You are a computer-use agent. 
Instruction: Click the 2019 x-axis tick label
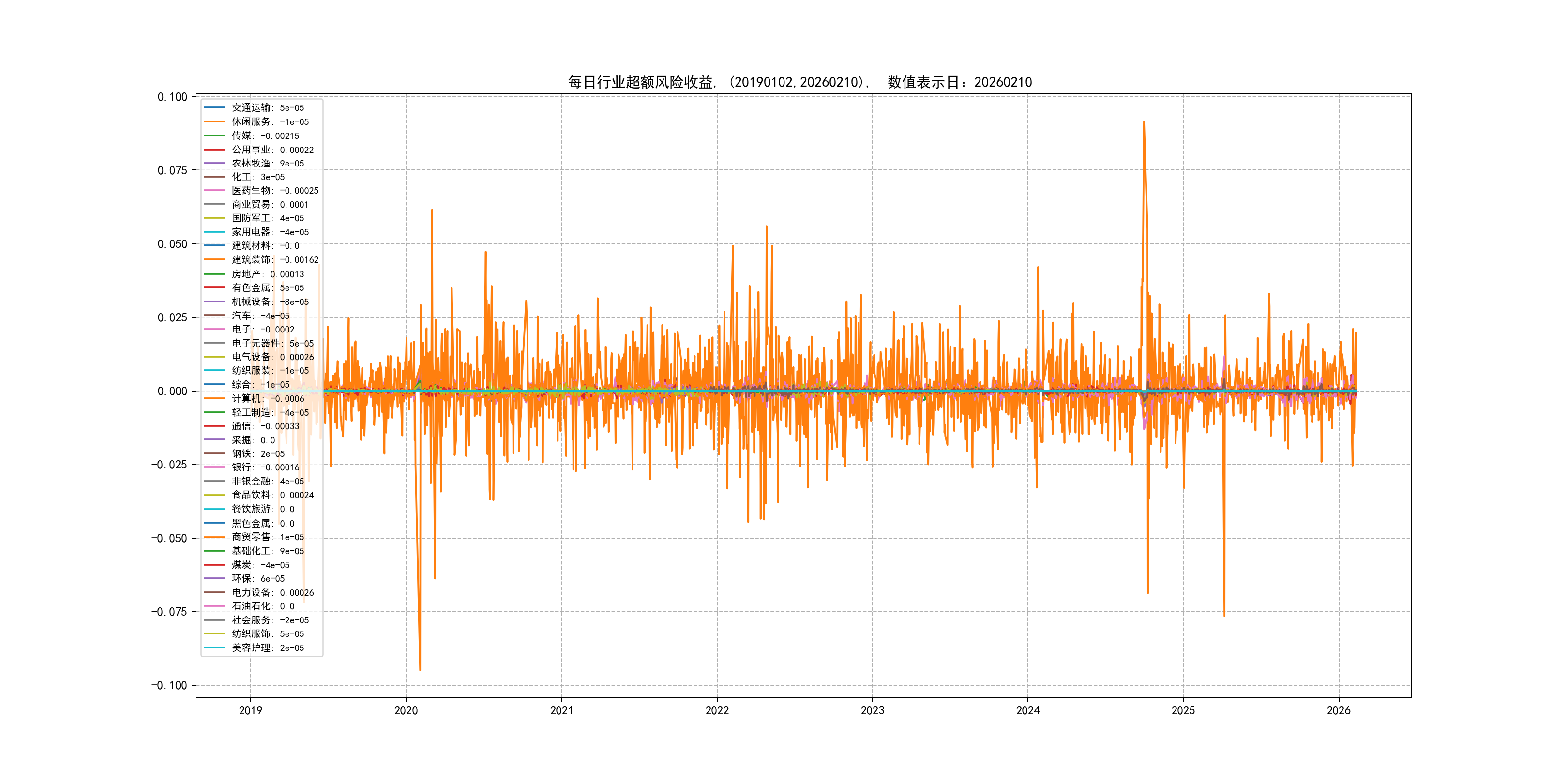250,710
